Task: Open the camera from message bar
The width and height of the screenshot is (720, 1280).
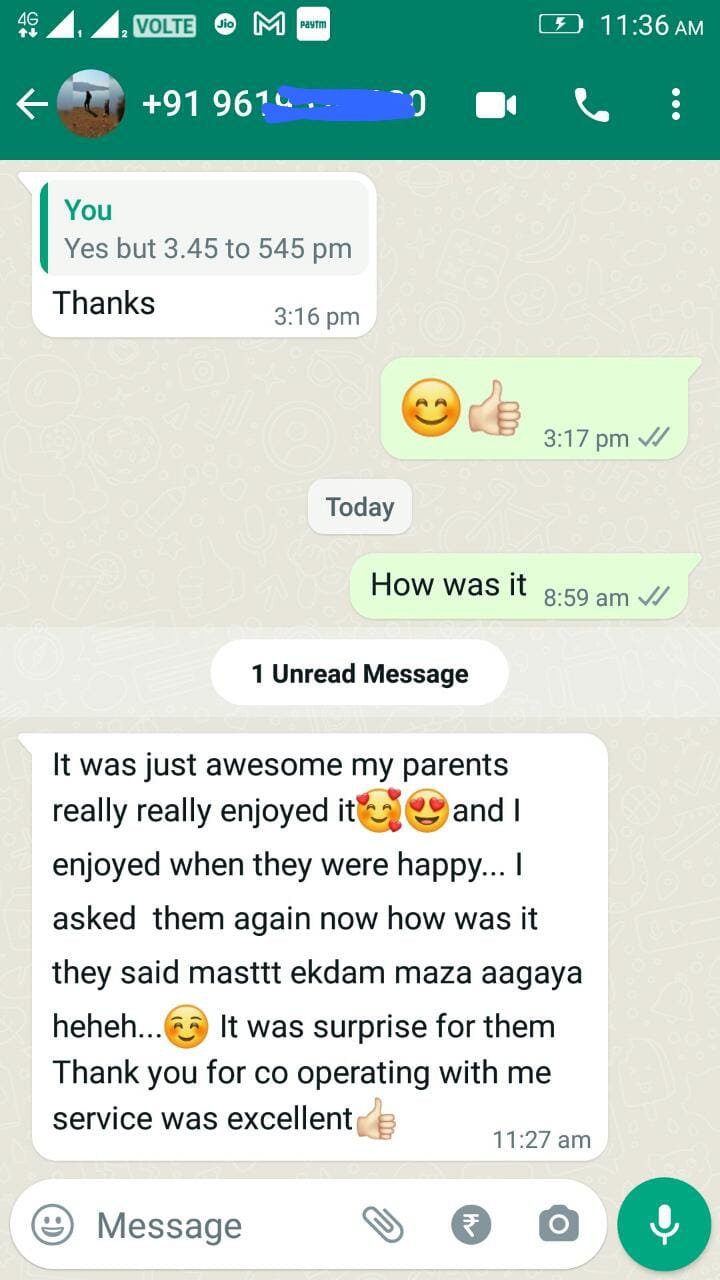Action: [558, 1224]
